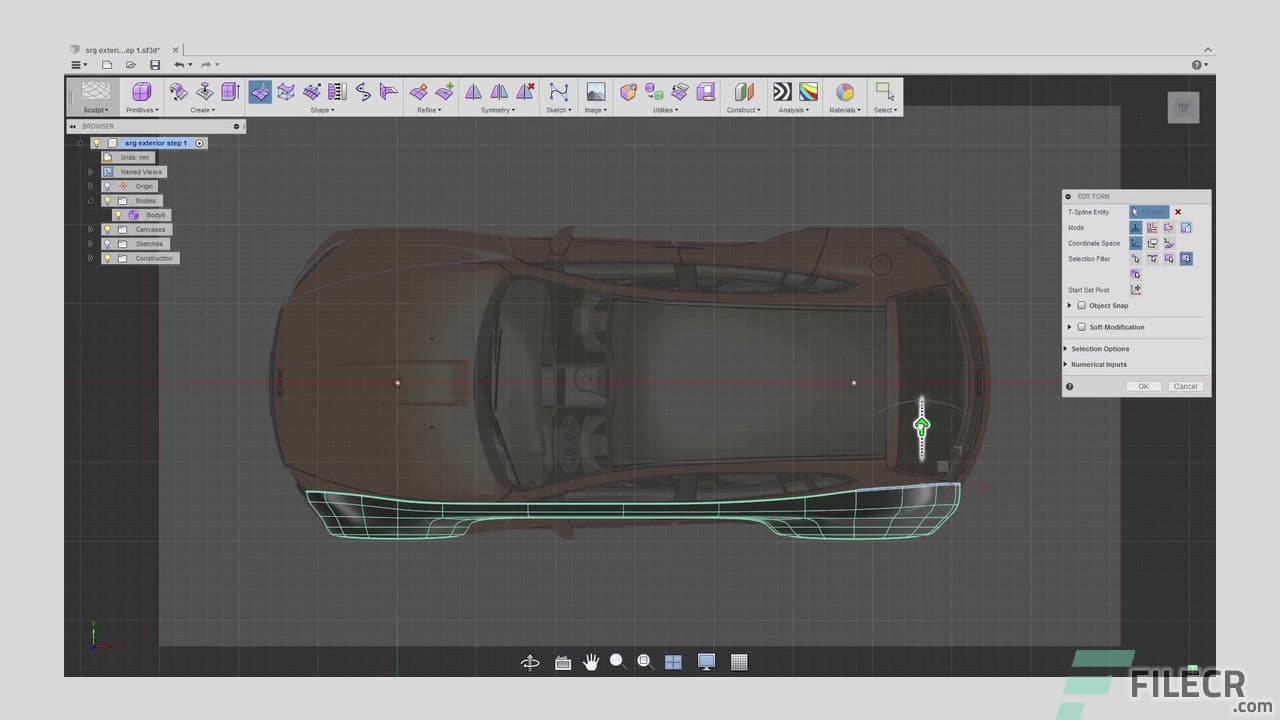Click the Cancel button in Edit Form

(x=1185, y=386)
